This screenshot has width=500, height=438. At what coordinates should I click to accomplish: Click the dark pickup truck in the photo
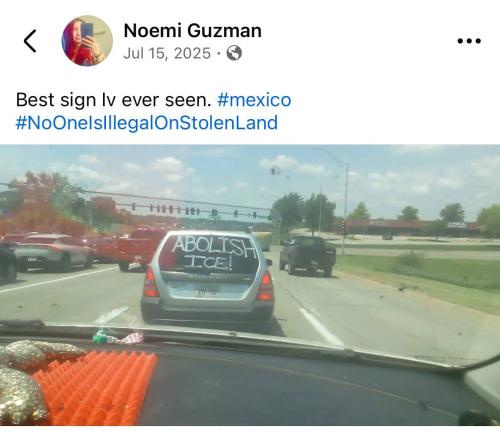307,255
